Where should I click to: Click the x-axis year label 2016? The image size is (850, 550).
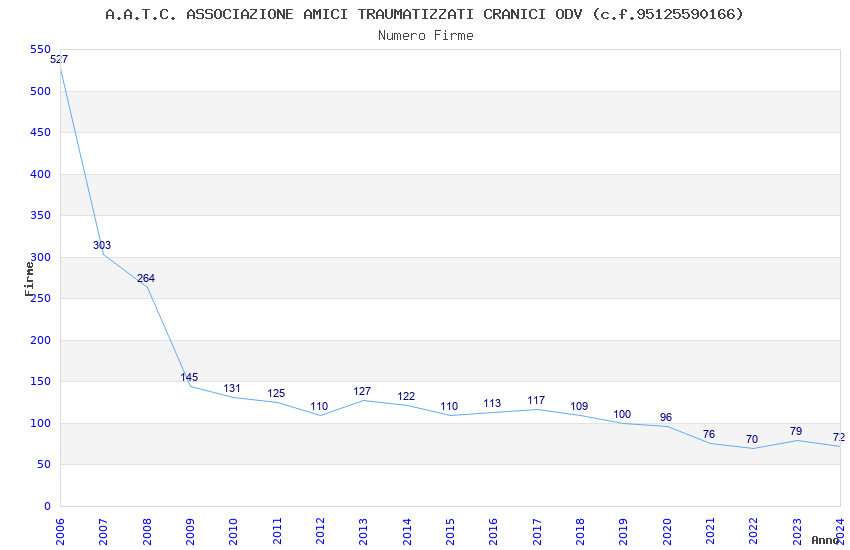tap(493, 531)
